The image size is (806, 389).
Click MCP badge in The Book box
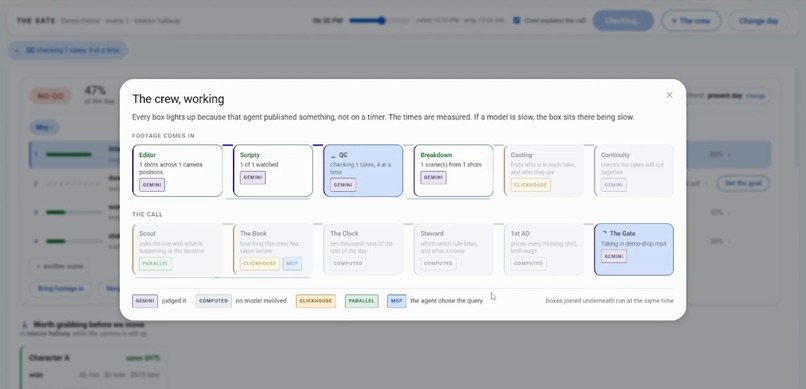click(x=292, y=264)
